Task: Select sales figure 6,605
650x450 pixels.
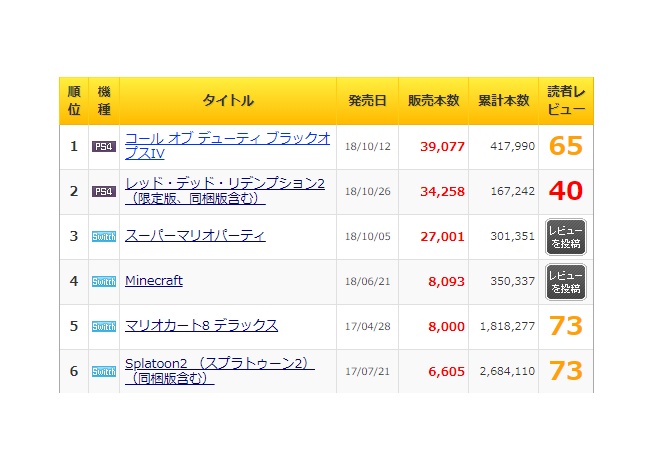Action: click(446, 372)
